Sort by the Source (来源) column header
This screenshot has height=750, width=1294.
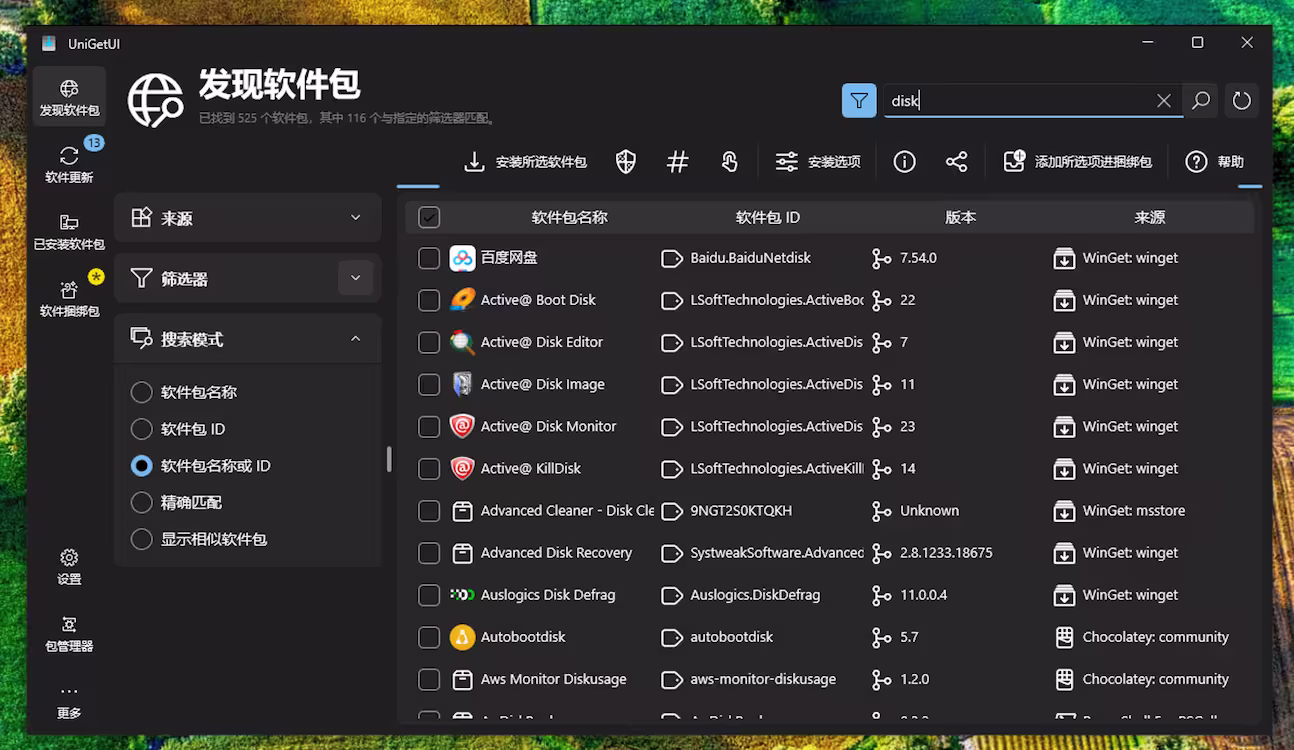pyautogui.click(x=1150, y=217)
